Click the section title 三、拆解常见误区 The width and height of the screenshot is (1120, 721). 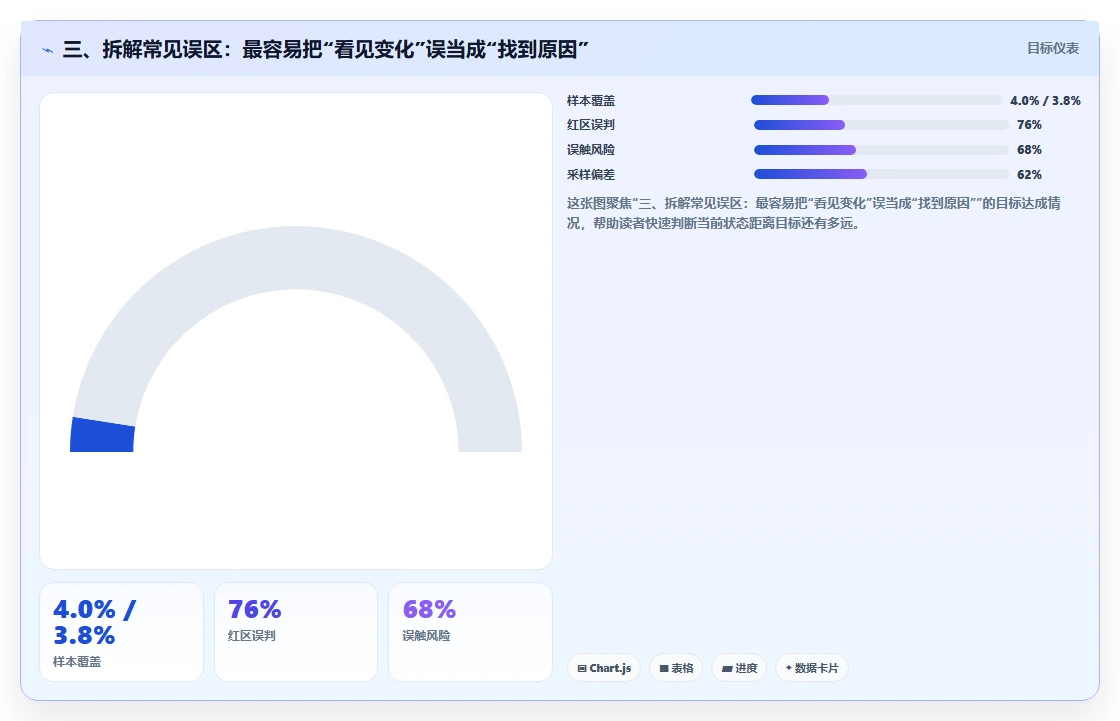point(326,50)
